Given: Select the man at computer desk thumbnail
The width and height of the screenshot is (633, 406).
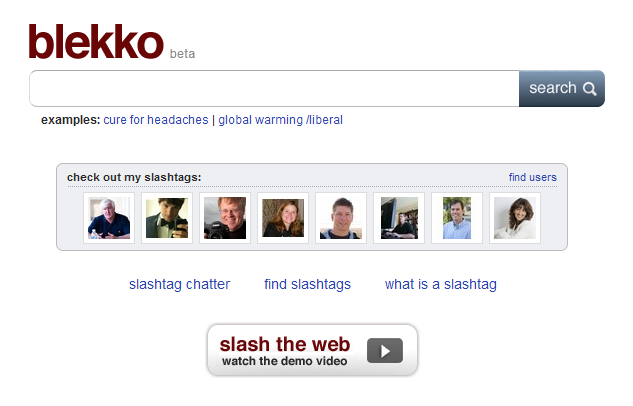Looking at the screenshot, I should (399, 218).
